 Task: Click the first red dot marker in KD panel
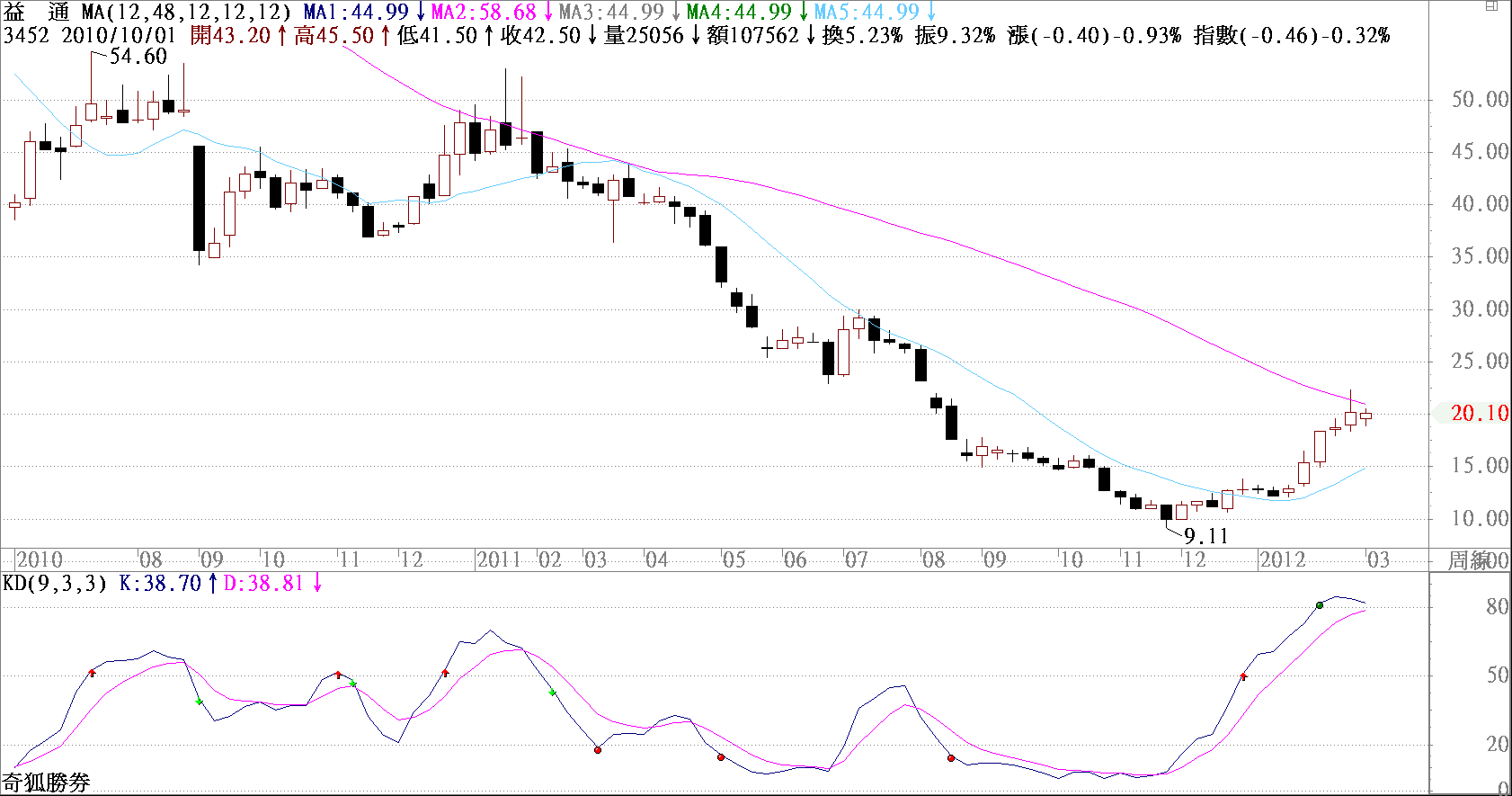598,749
